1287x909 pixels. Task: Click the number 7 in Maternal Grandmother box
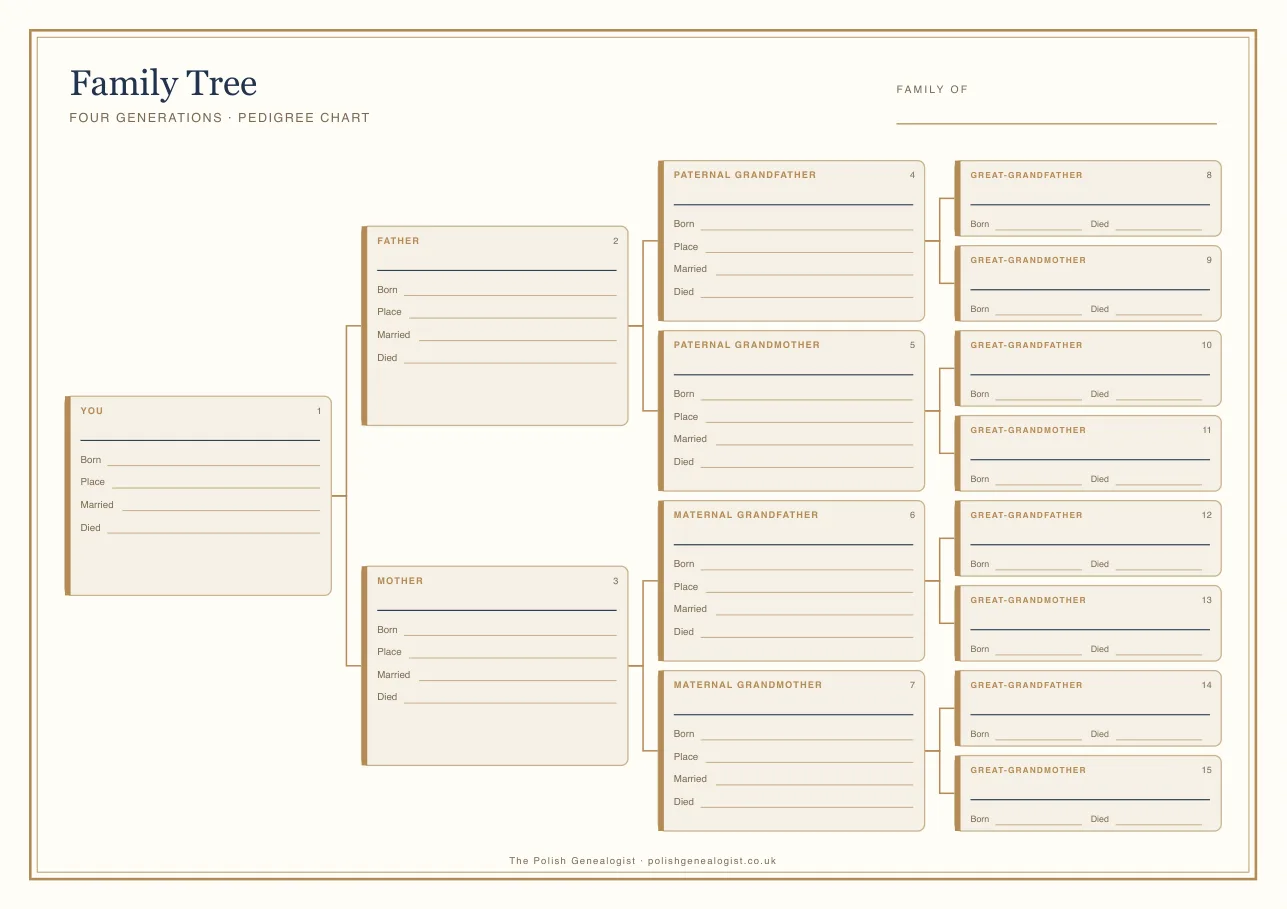[912, 685]
